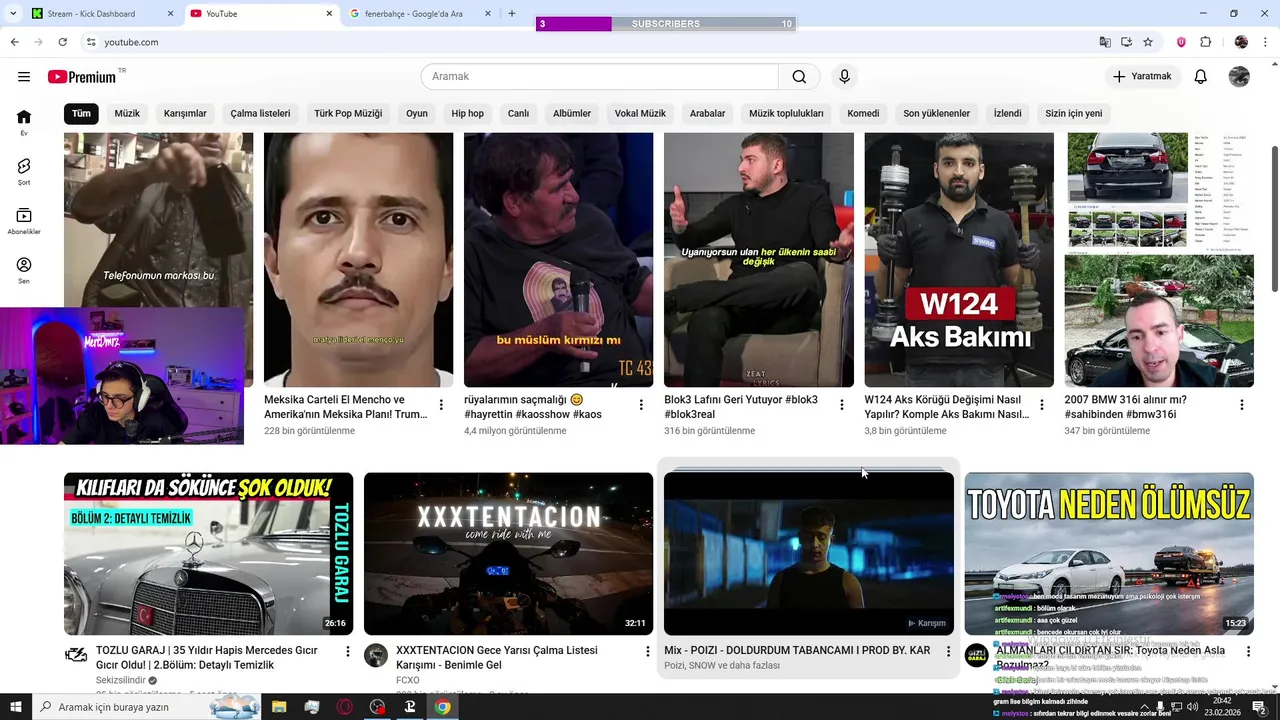
Task: View site information icon in address bar
Action: click(x=91, y=42)
